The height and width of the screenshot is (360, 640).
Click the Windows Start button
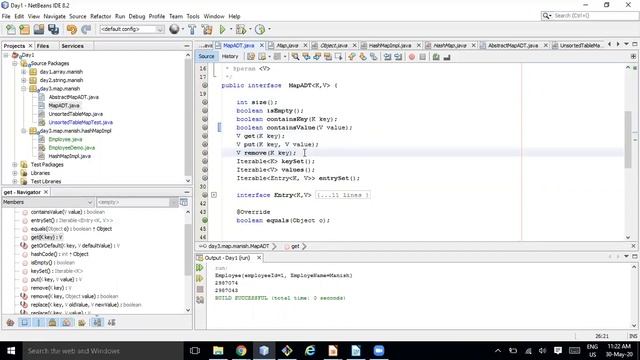pos(11,351)
